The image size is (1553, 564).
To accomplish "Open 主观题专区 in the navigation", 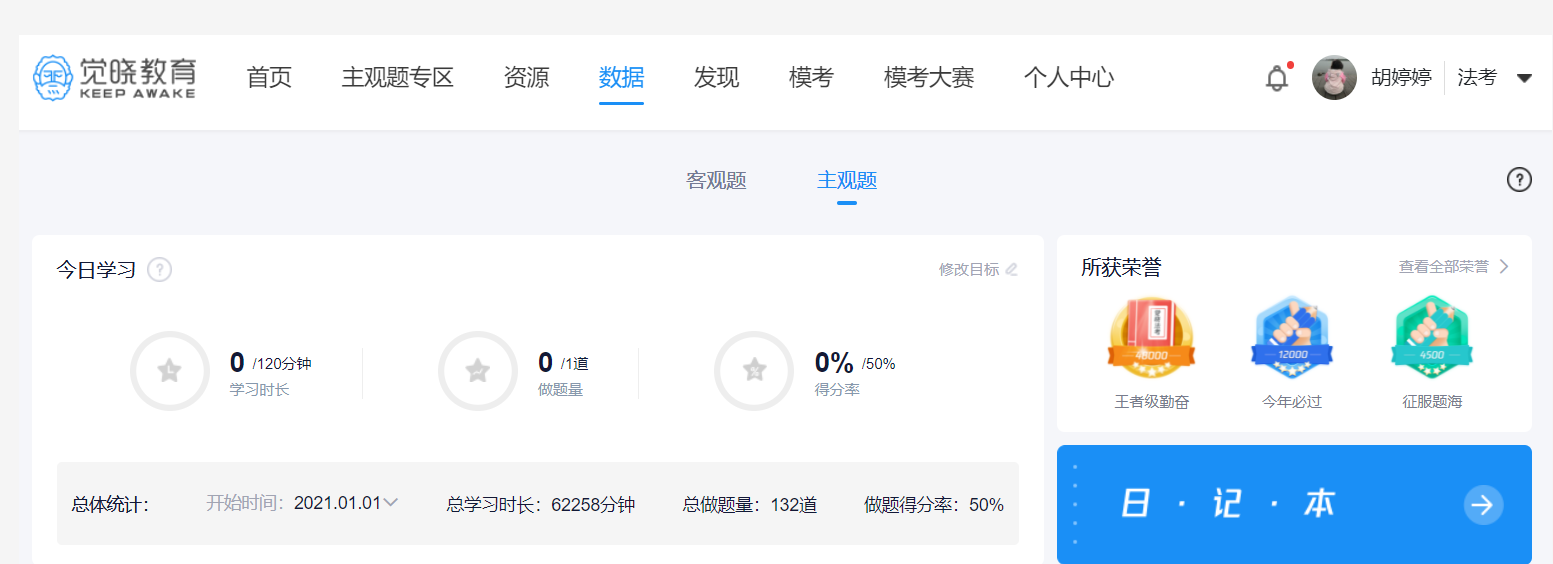I will [398, 77].
